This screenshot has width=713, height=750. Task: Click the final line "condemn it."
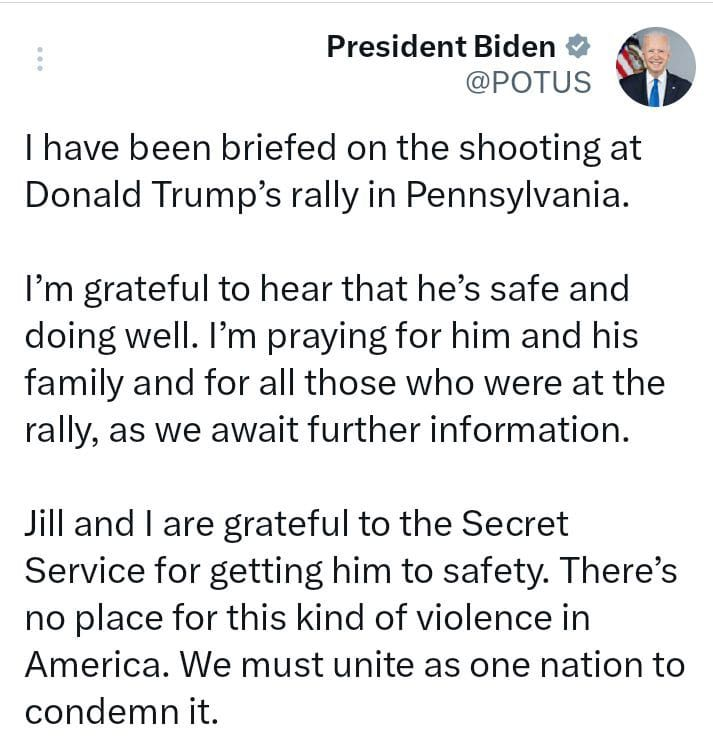(x=120, y=710)
